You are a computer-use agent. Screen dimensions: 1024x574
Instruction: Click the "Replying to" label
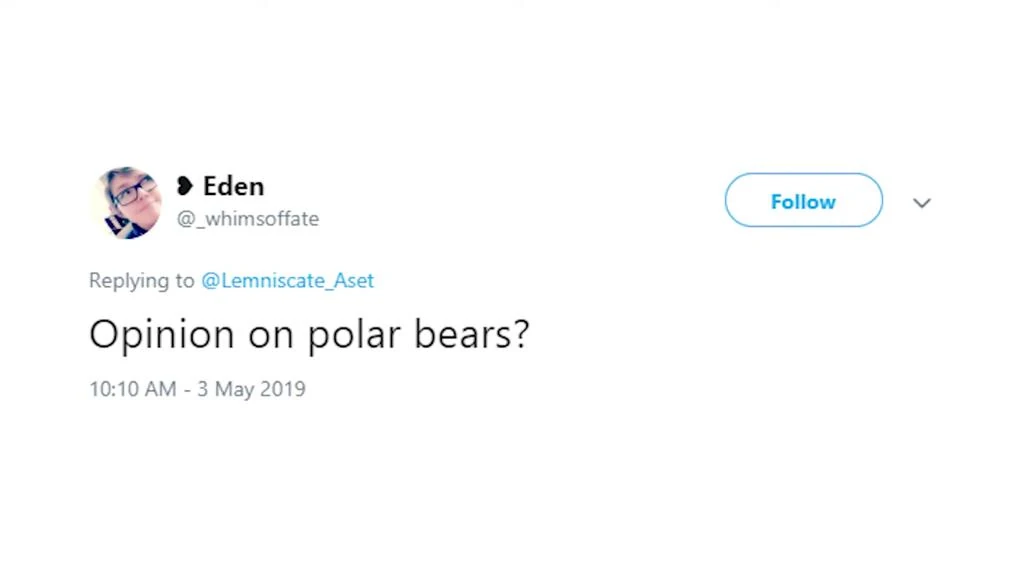[141, 281]
